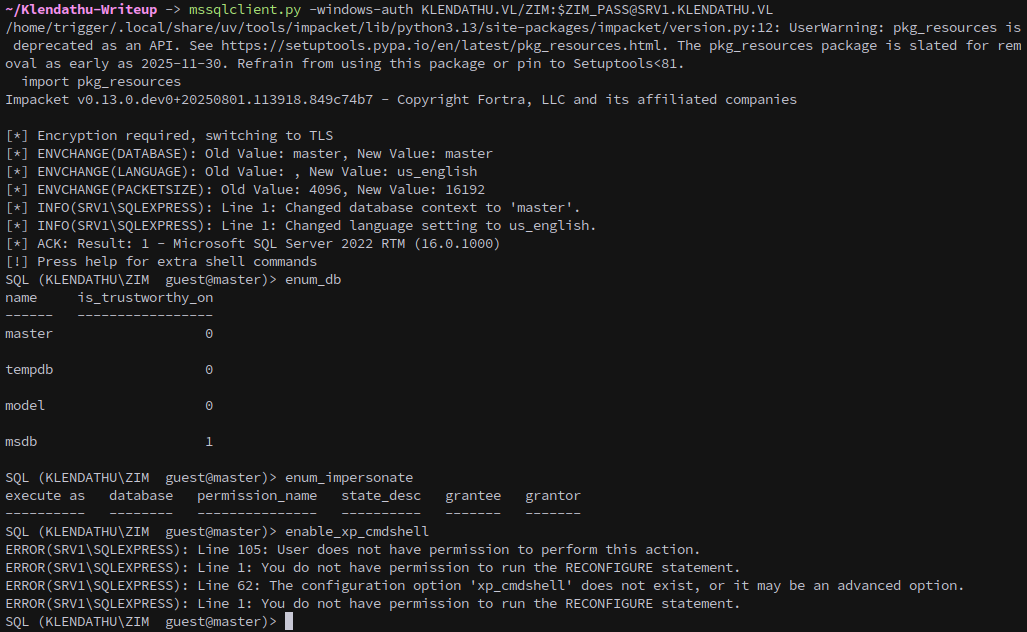Click the 'Press help for extra shell commands' line

click(x=161, y=261)
